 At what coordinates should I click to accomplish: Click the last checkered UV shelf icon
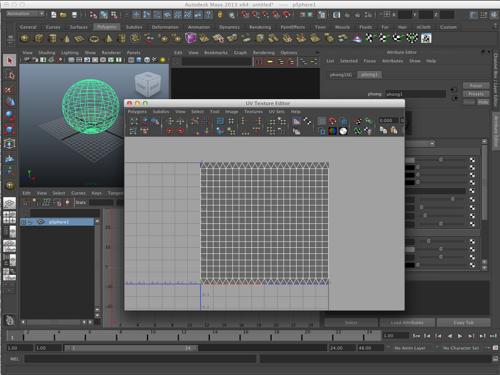point(426,38)
